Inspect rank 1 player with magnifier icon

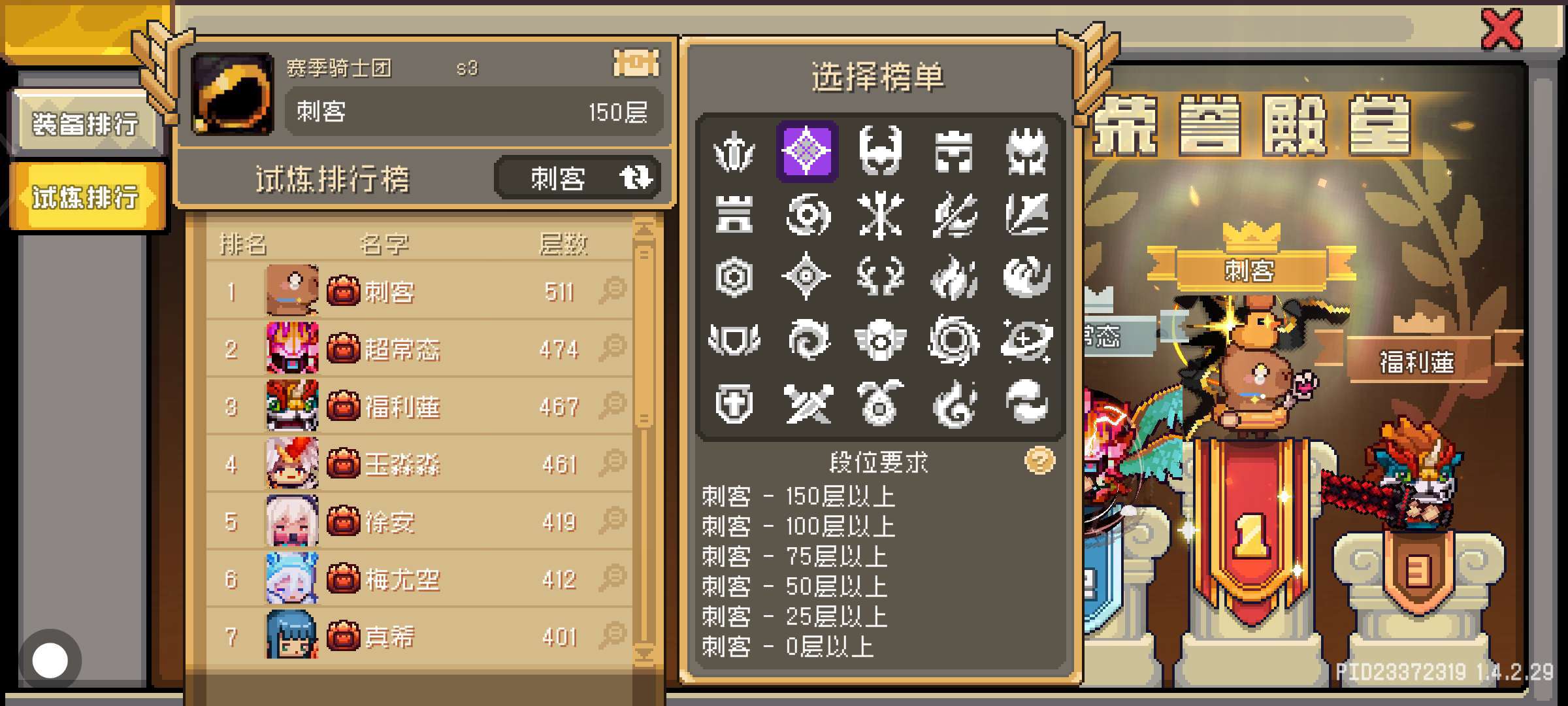pos(612,290)
